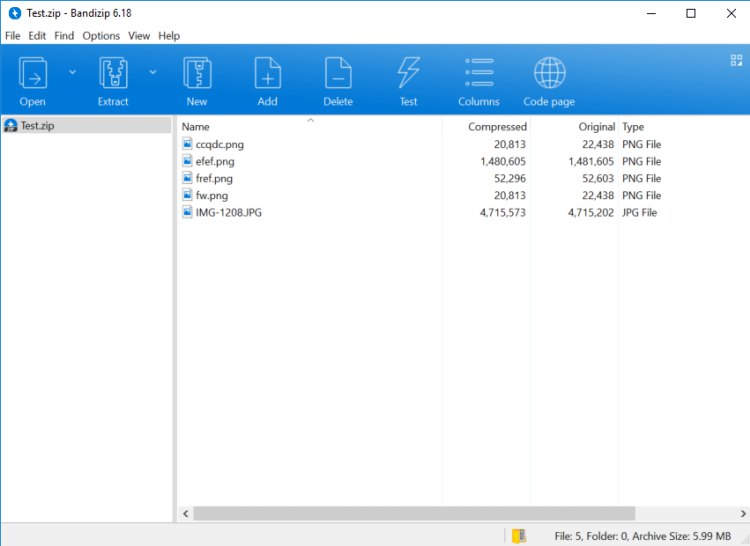The height and width of the screenshot is (546, 750).
Task: Create a new archive with New icon
Action: (x=197, y=75)
